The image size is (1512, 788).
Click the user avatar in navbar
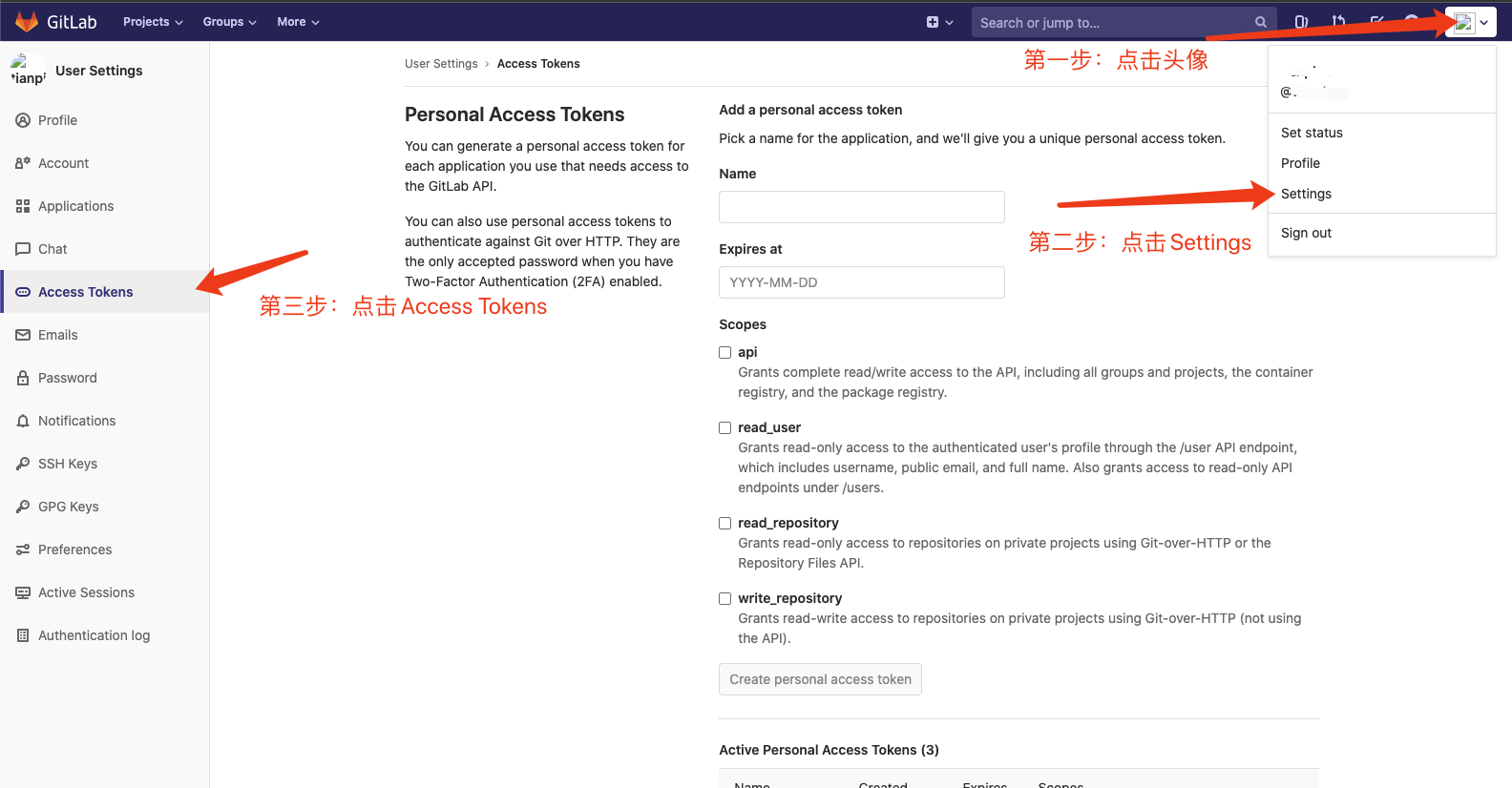(1463, 22)
